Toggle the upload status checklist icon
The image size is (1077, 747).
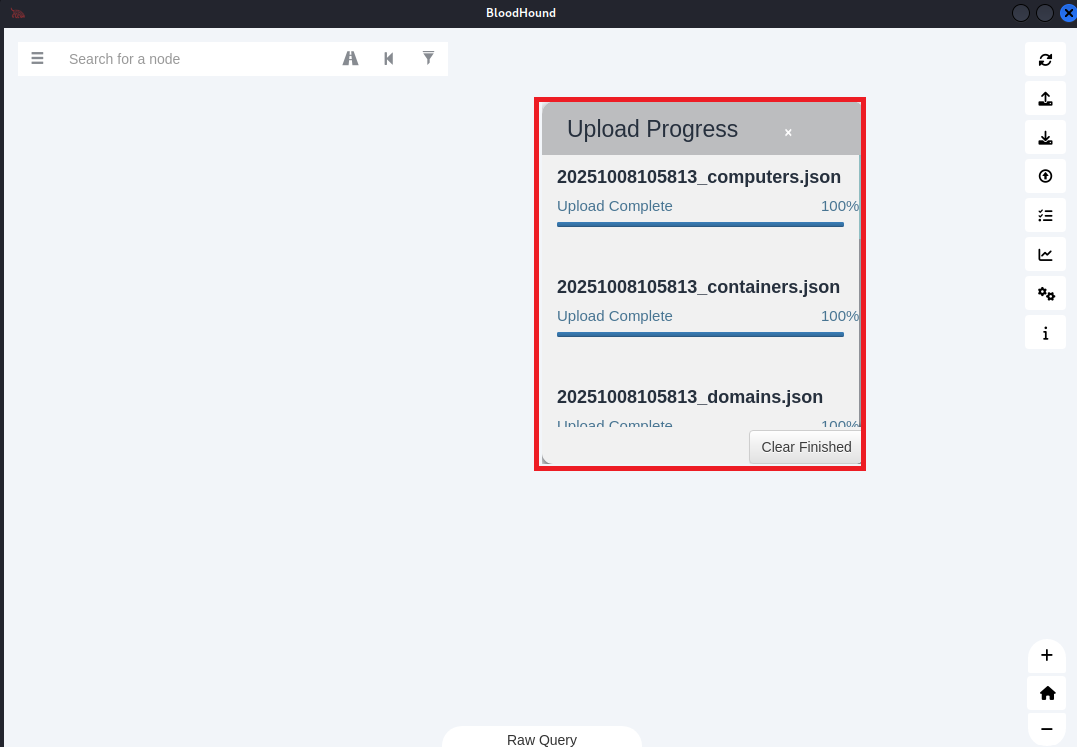point(1045,216)
